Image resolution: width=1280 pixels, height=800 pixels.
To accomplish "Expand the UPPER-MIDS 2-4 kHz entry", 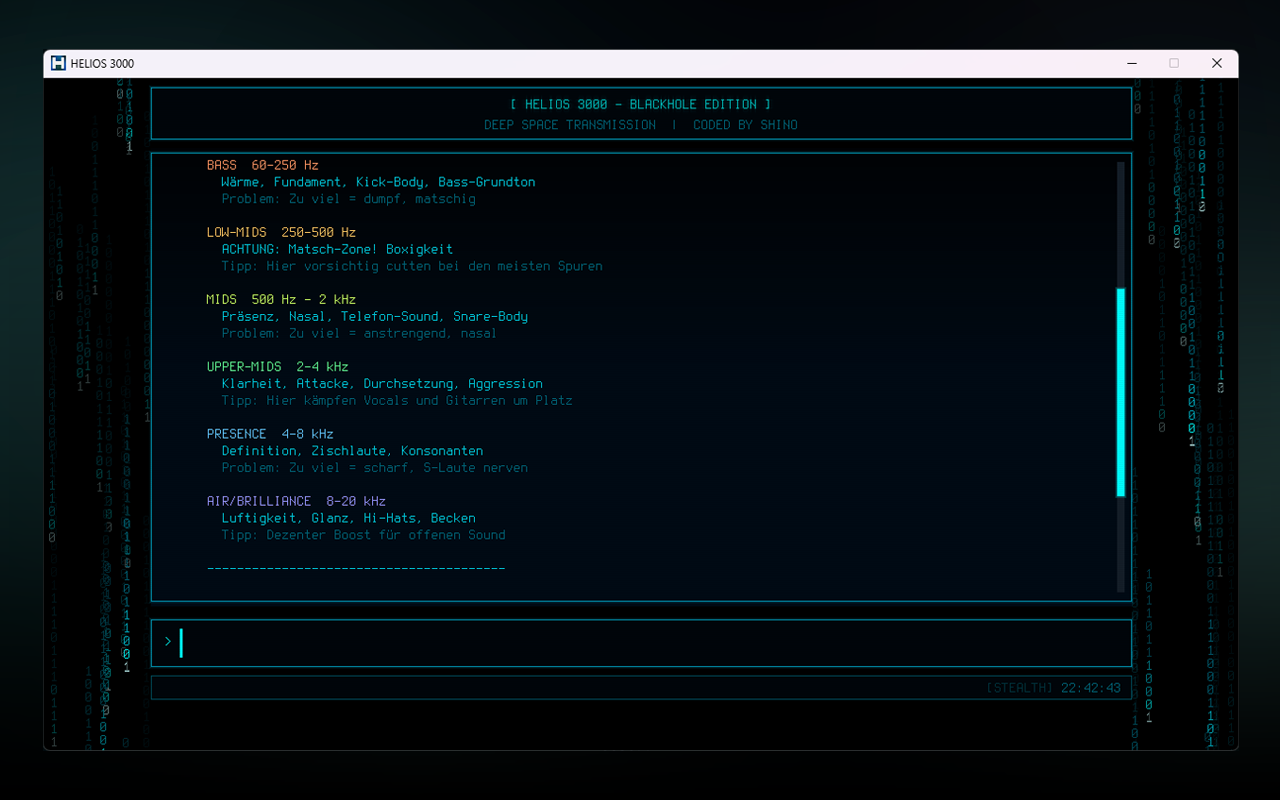I will tap(276, 366).
